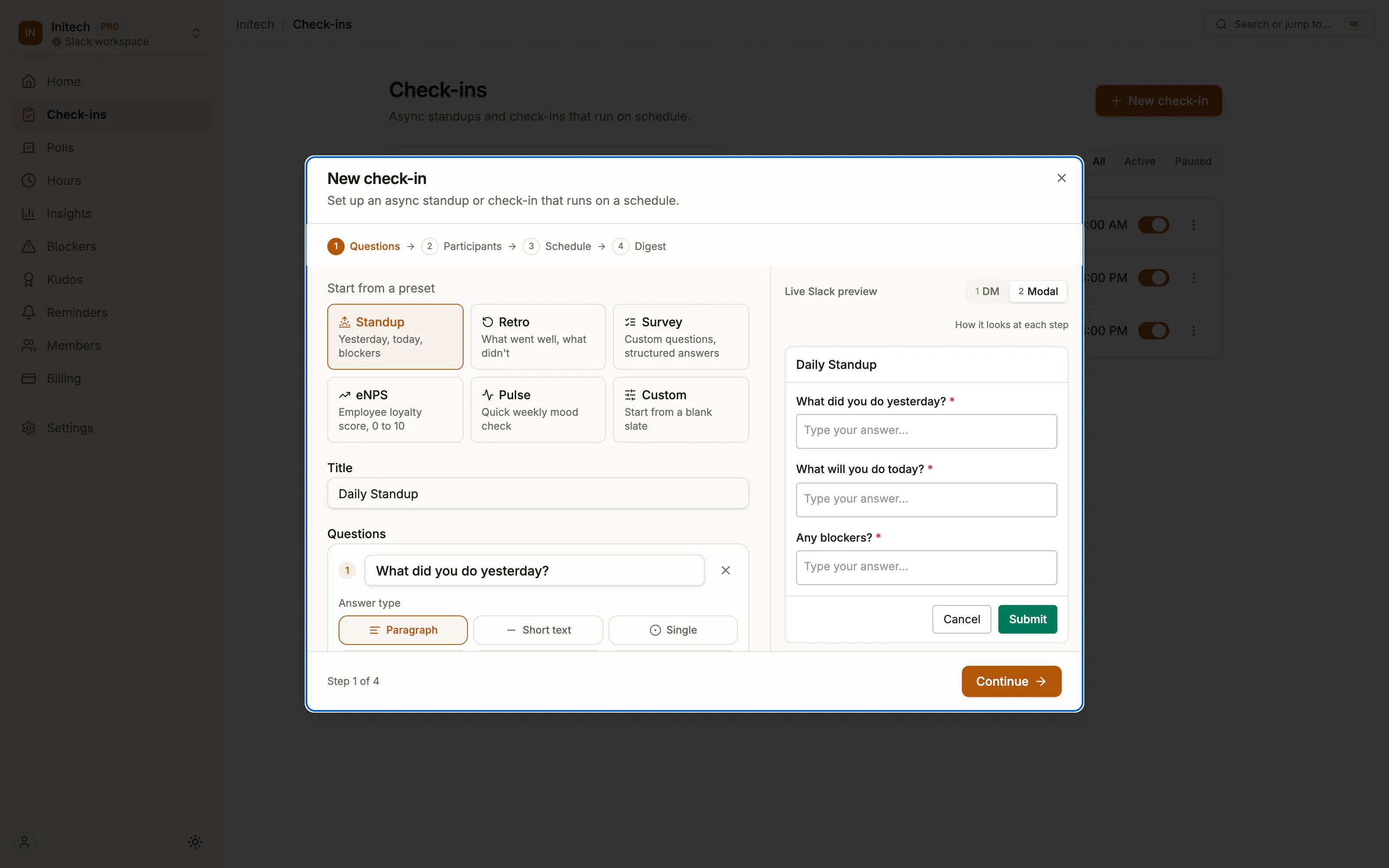The width and height of the screenshot is (1389, 868).
Task: Open Billing card icon in sidebar
Action: [29, 378]
